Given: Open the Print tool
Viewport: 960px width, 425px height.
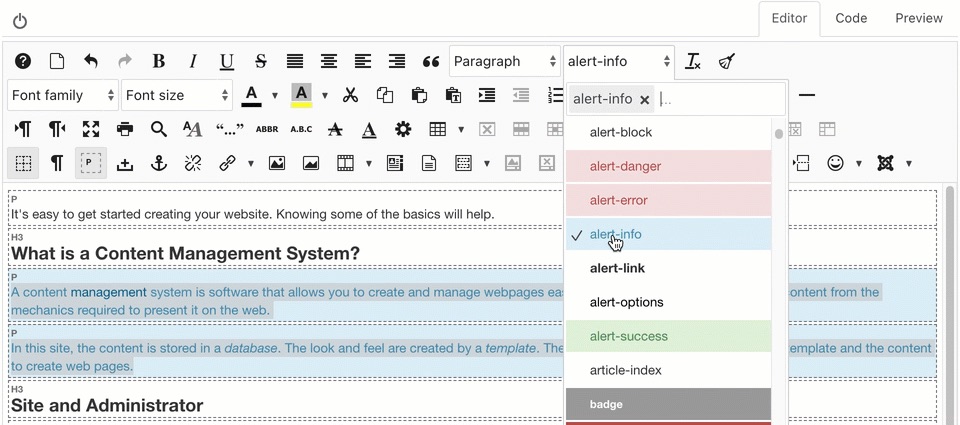Looking at the screenshot, I should point(125,129).
